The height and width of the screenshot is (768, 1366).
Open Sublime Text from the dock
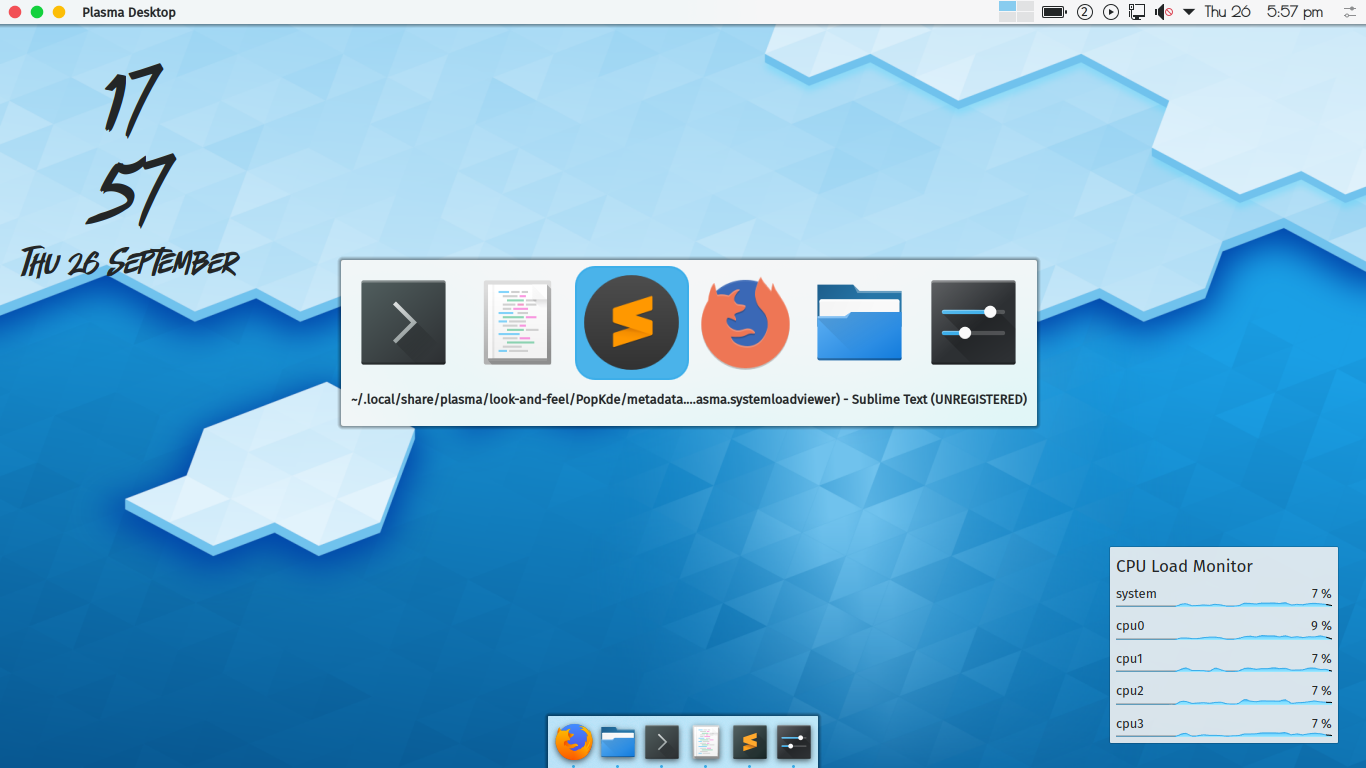pyautogui.click(x=750, y=742)
